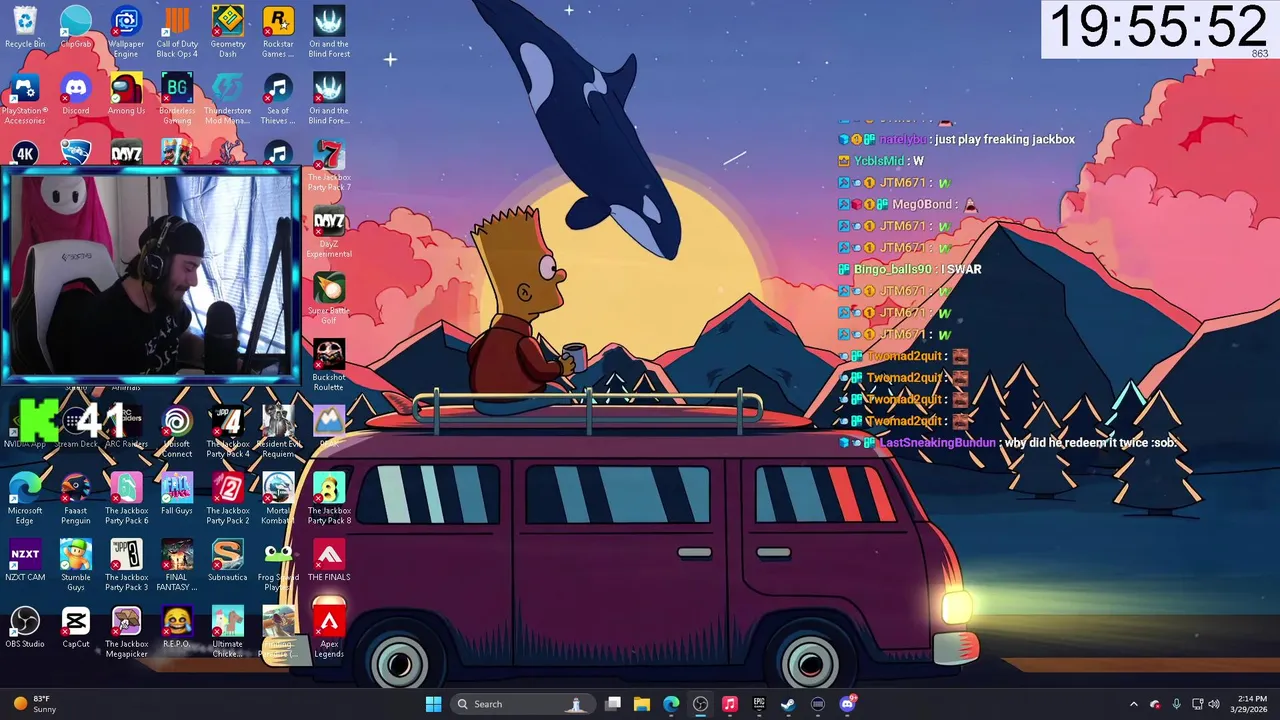Open the 2:14 PM clock and calendar
This screenshot has width=1280, height=720.
1252,704
